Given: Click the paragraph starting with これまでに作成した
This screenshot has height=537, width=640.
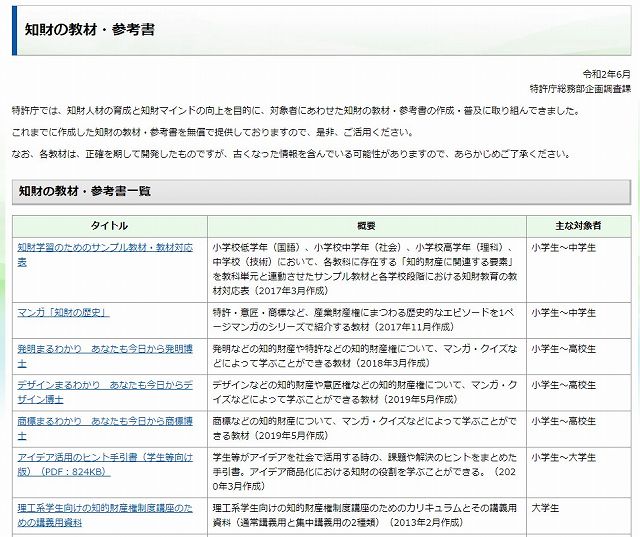Looking at the screenshot, I should tap(213, 133).
